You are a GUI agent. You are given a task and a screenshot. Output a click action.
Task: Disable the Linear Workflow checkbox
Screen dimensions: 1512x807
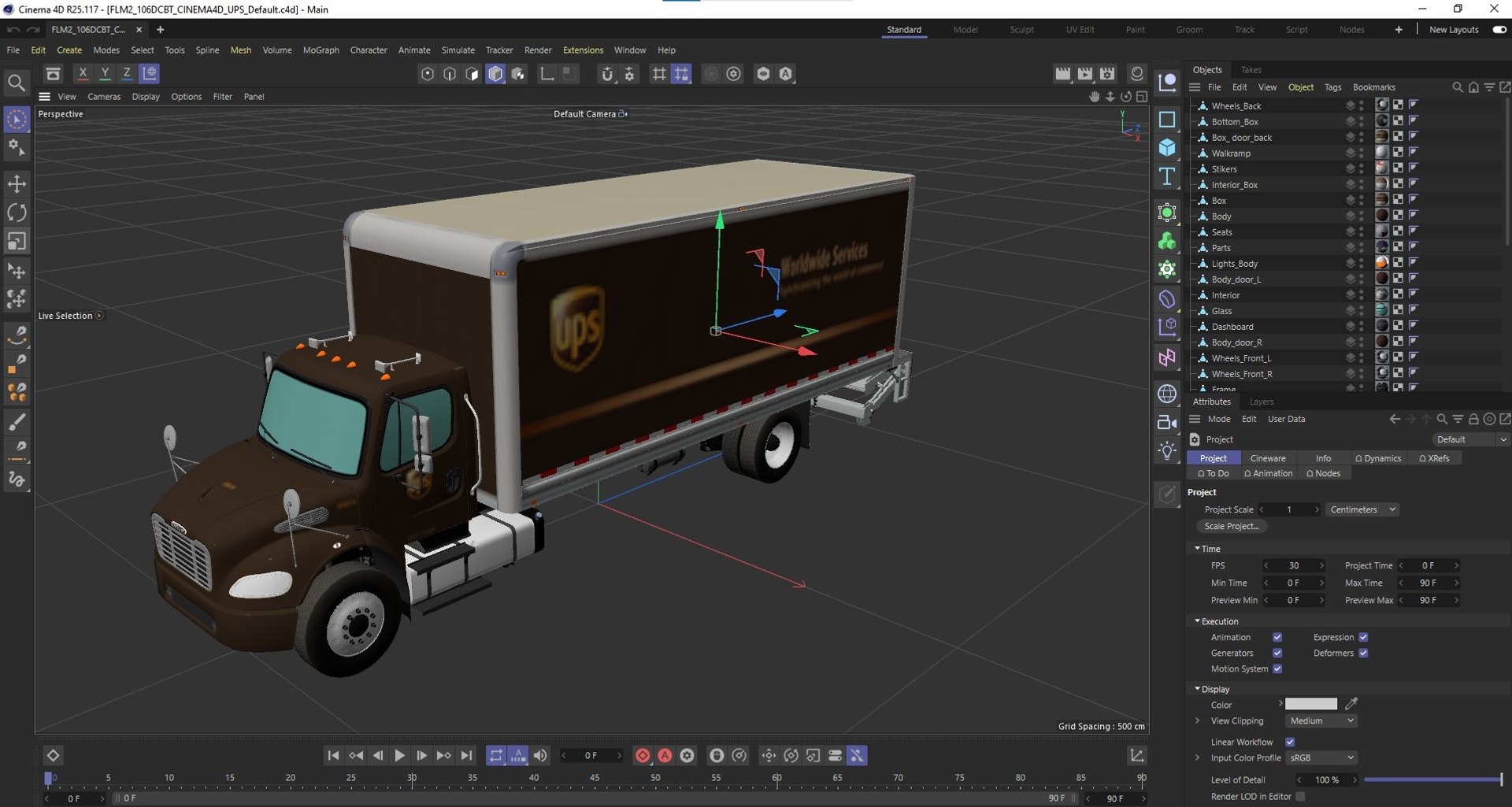click(1290, 742)
